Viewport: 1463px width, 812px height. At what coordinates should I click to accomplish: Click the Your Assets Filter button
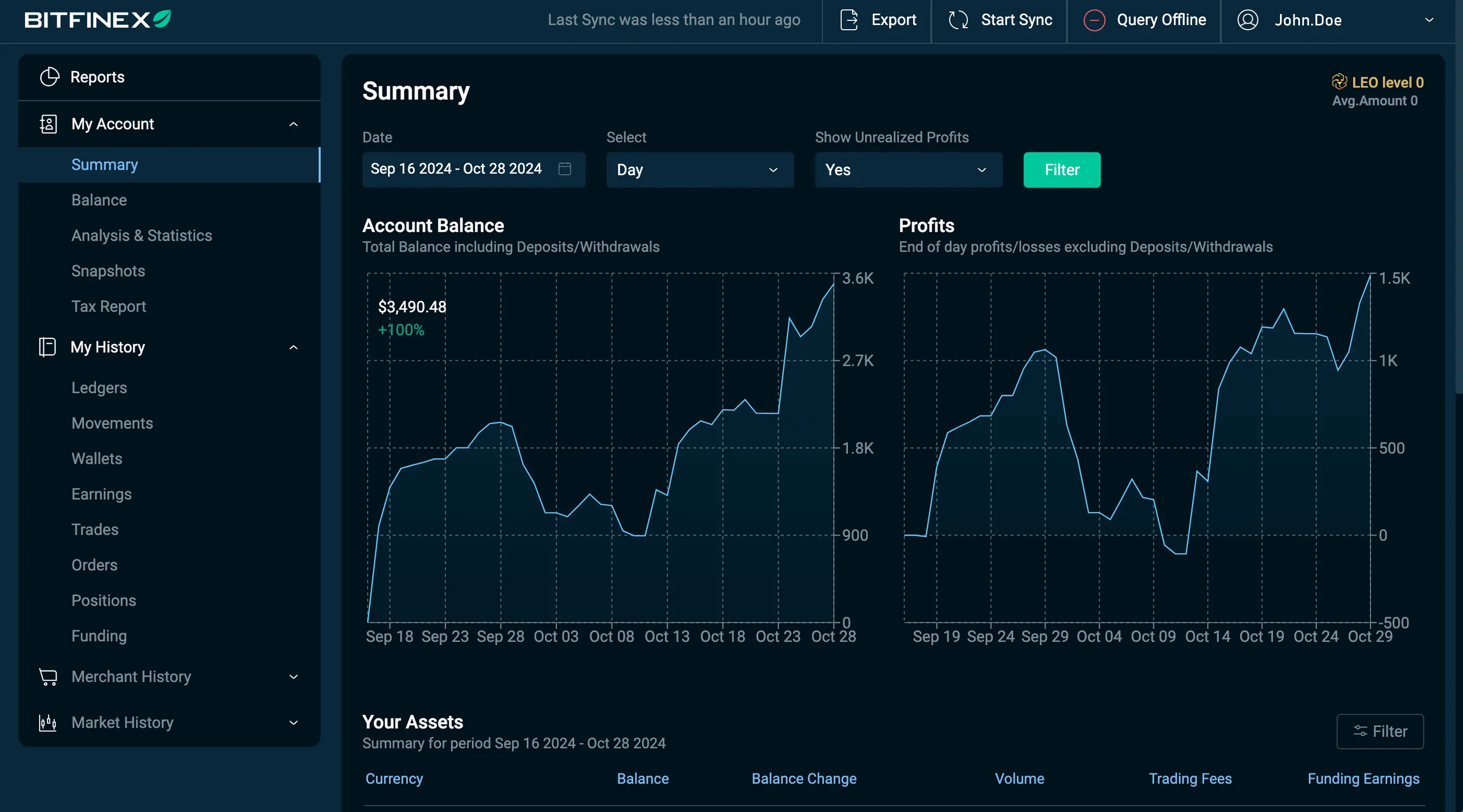click(x=1379, y=731)
